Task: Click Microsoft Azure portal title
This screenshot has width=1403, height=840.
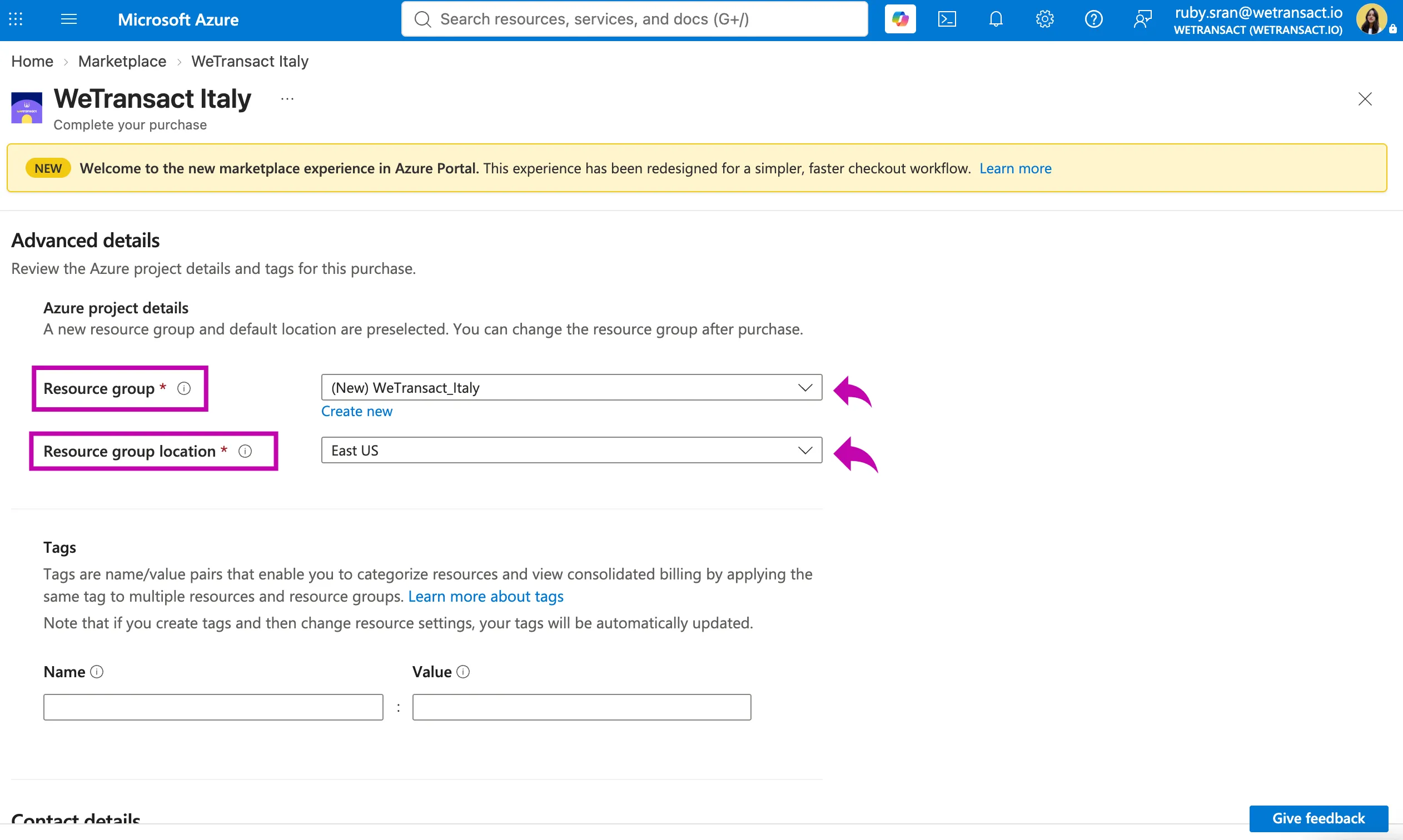Action: click(178, 19)
